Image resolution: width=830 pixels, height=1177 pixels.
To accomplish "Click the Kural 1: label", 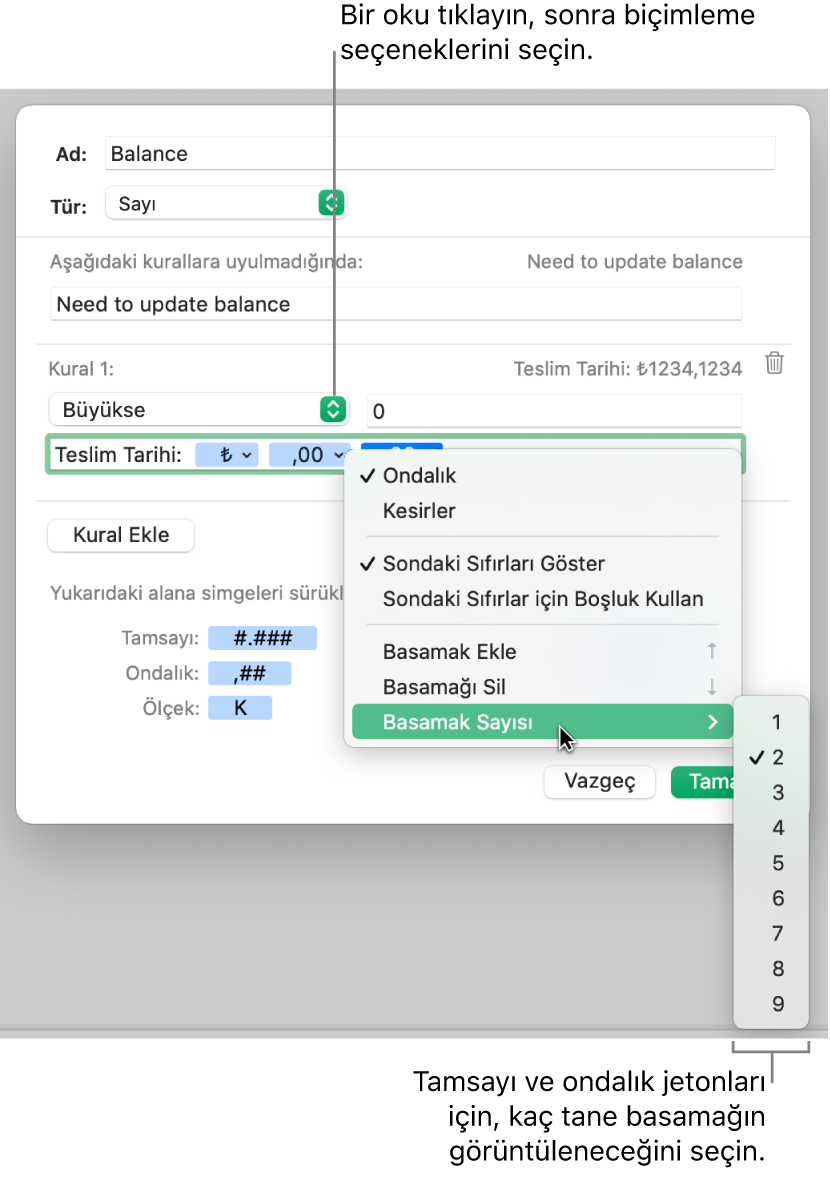I will [x=81, y=369].
